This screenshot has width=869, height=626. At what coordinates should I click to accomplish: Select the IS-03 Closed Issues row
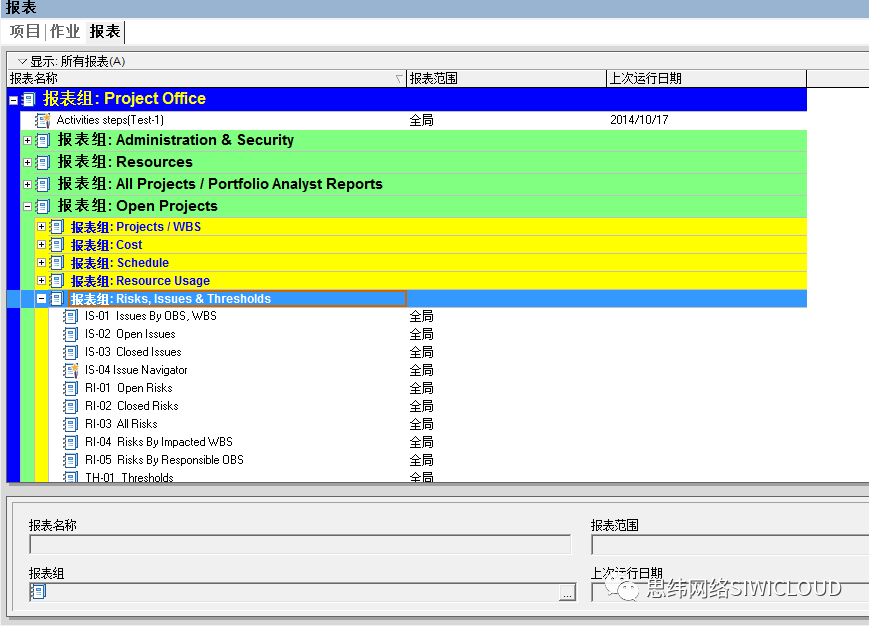427,352
